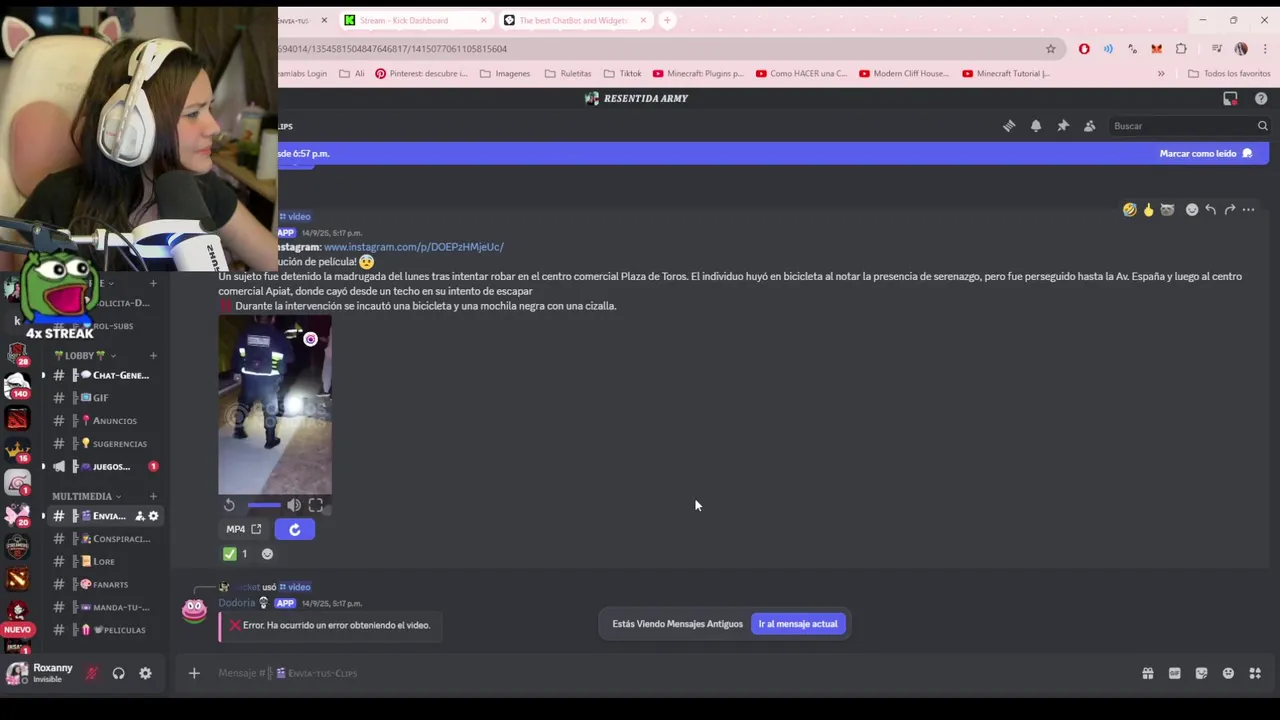Open the add reaction picker on message toolbar
The height and width of the screenshot is (720, 1280).
(x=1192, y=210)
